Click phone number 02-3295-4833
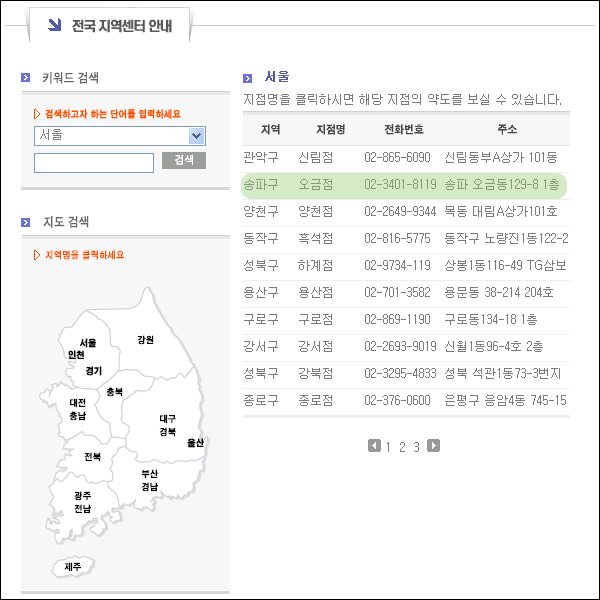The image size is (600, 600). [x=400, y=373]
